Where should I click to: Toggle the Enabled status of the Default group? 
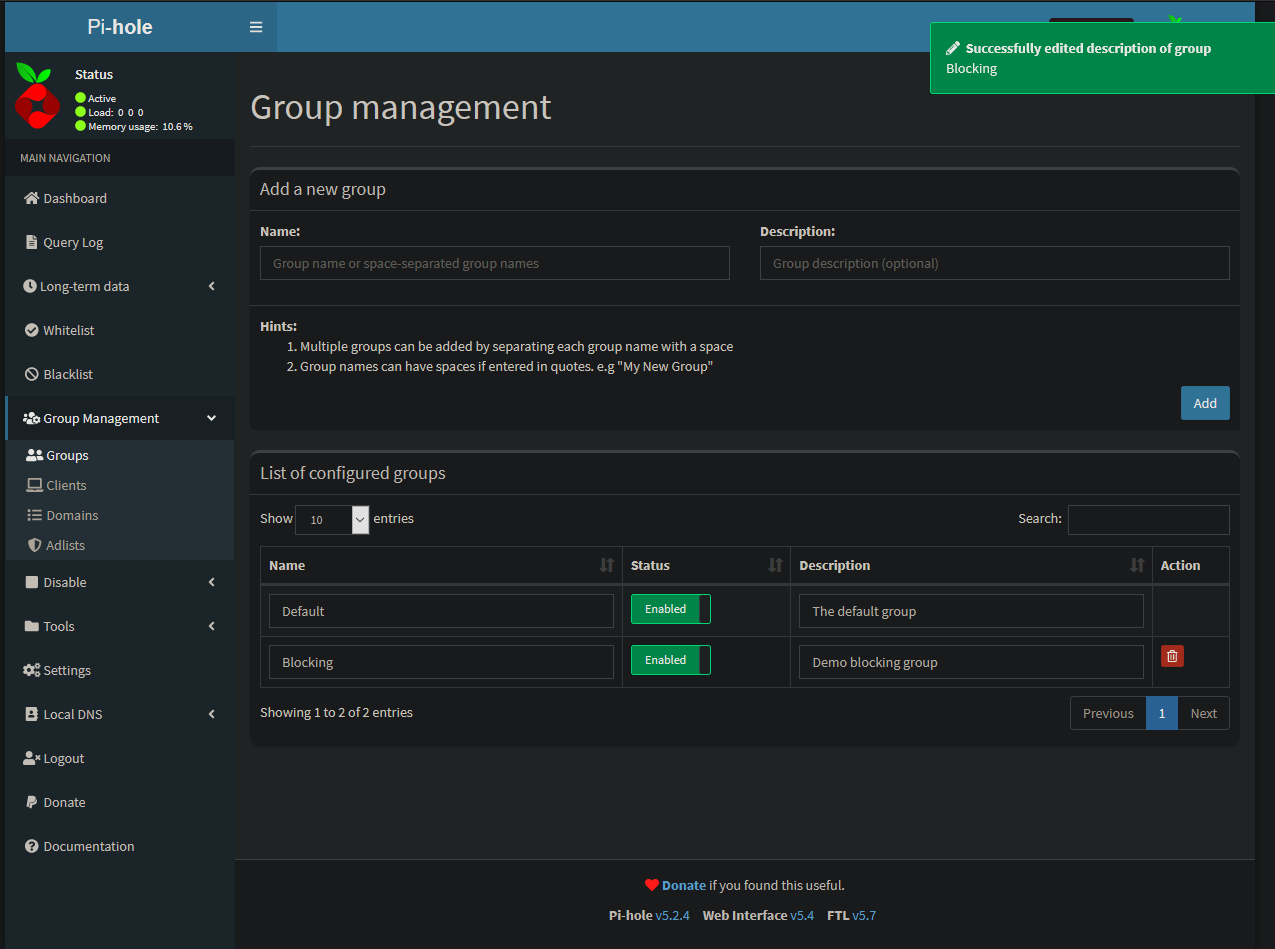coord(670,608)
